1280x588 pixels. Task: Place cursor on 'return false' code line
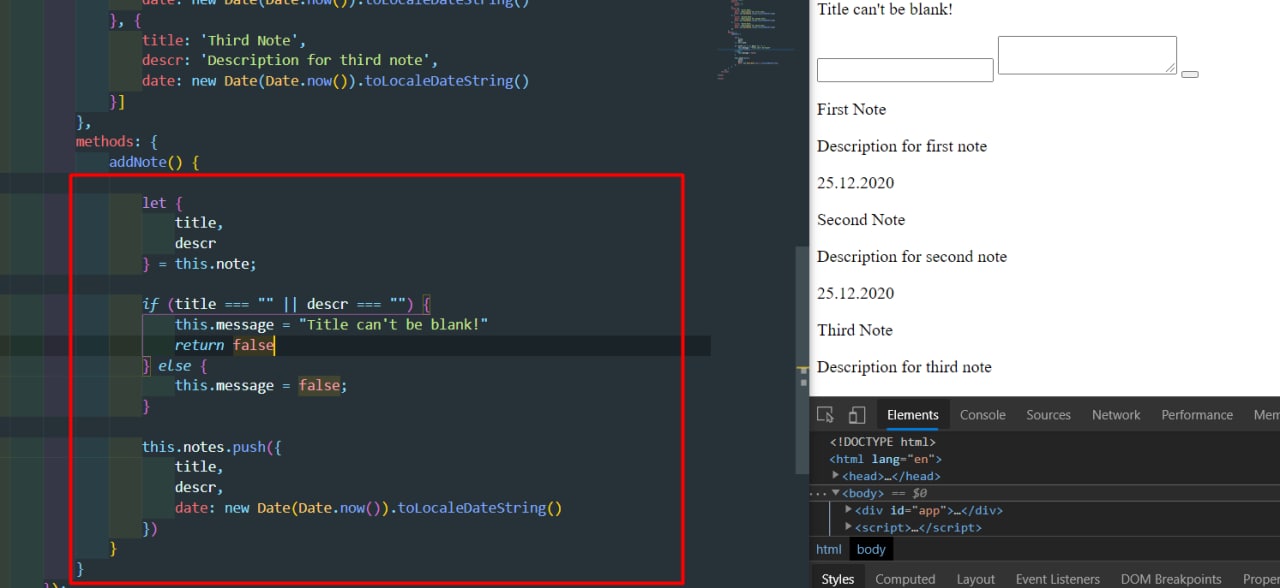[224, 345]
